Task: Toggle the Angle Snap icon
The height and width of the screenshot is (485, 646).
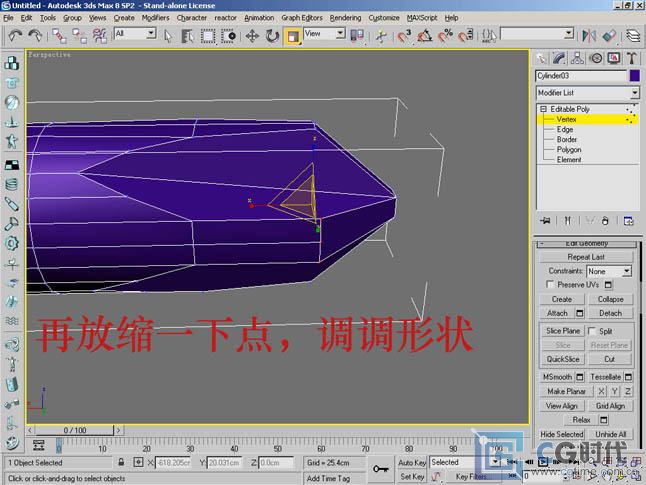Action: (x=424, y=36)
